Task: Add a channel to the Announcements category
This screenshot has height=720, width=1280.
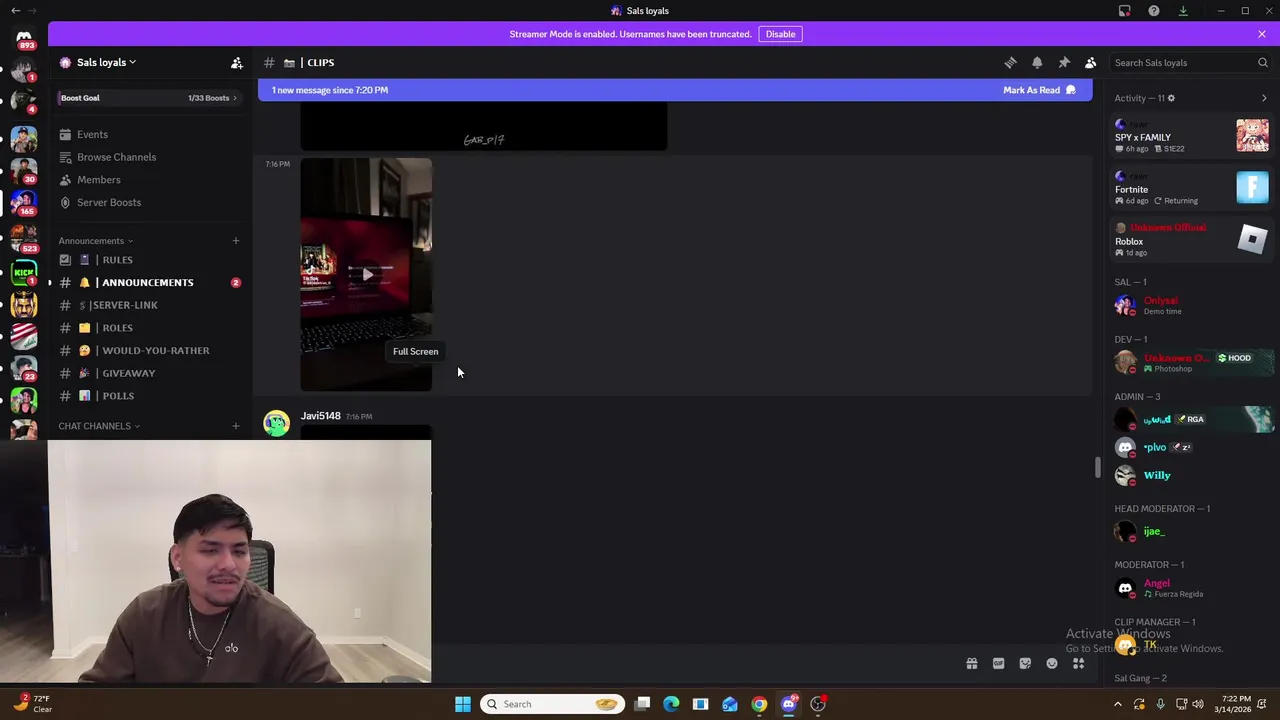Action: [236, 241]
